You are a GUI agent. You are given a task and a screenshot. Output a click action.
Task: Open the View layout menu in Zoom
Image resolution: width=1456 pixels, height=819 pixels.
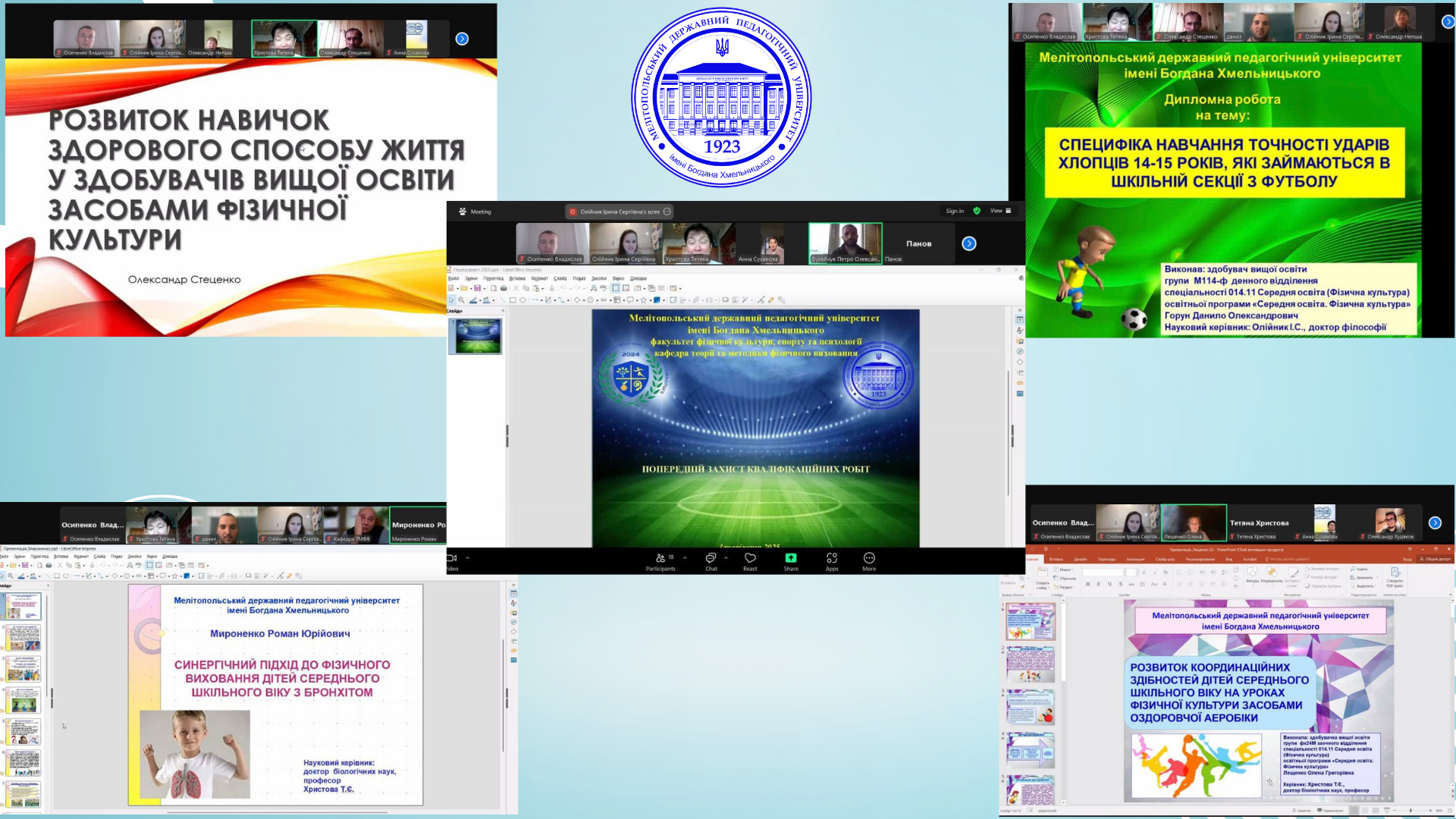click(x=1000, y=211)
